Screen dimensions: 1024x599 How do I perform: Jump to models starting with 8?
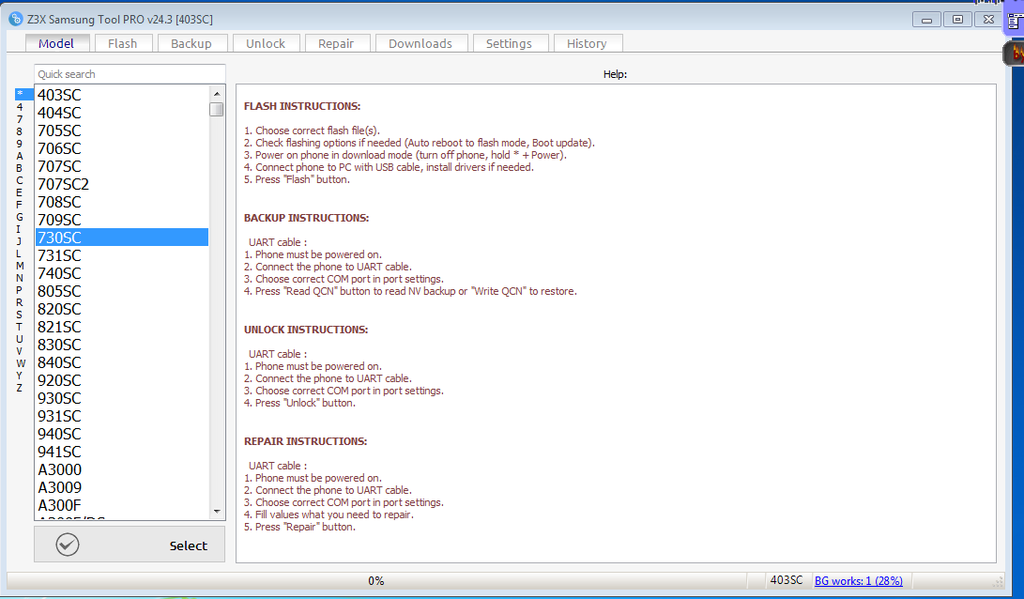click(x=20, y=131)
